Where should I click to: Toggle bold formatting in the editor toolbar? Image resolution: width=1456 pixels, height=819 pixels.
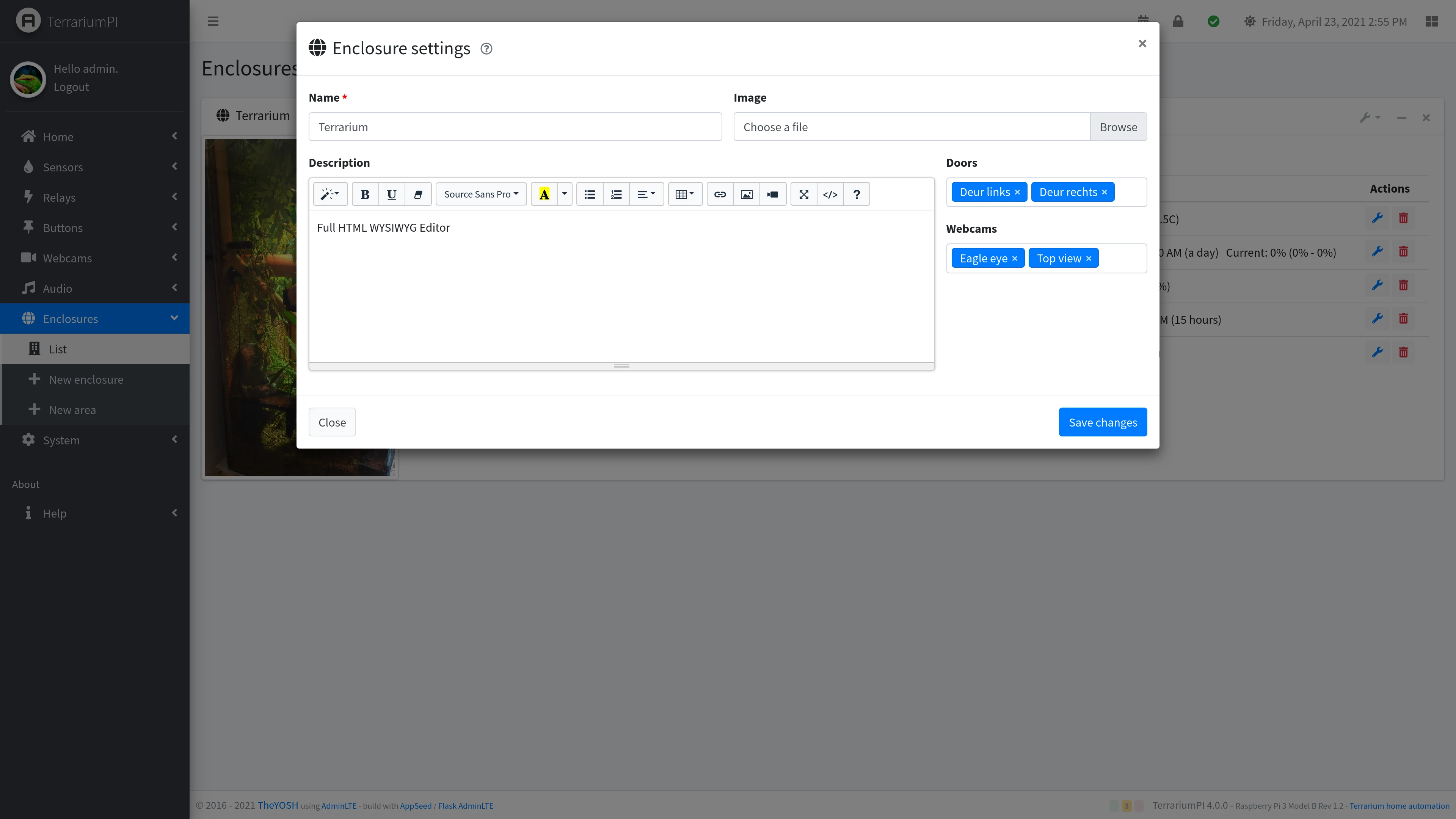[x=365, y=195]
